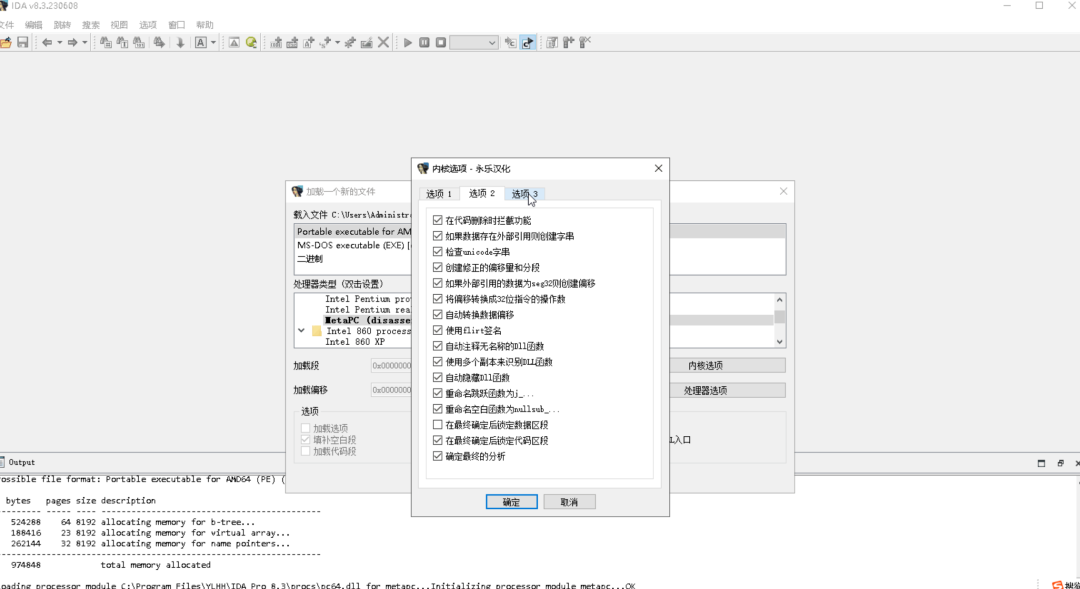Switch to the 选项 2 tab
The width and height of the screenshot is (1080, 589).
(x=482, y=194)
